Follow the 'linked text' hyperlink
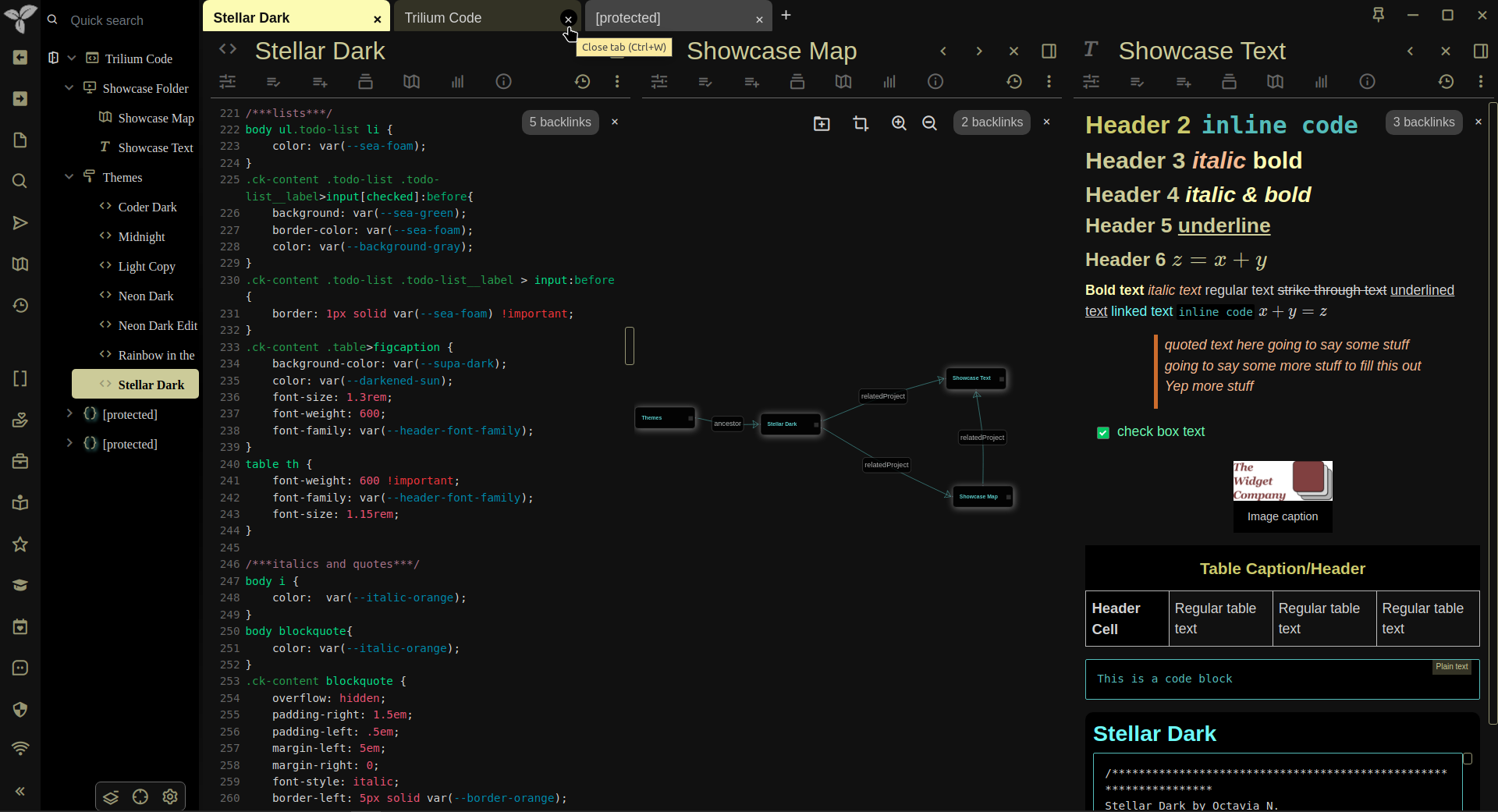The image size is (1498, 812). pyautogui.click(x=1141, y=311)
